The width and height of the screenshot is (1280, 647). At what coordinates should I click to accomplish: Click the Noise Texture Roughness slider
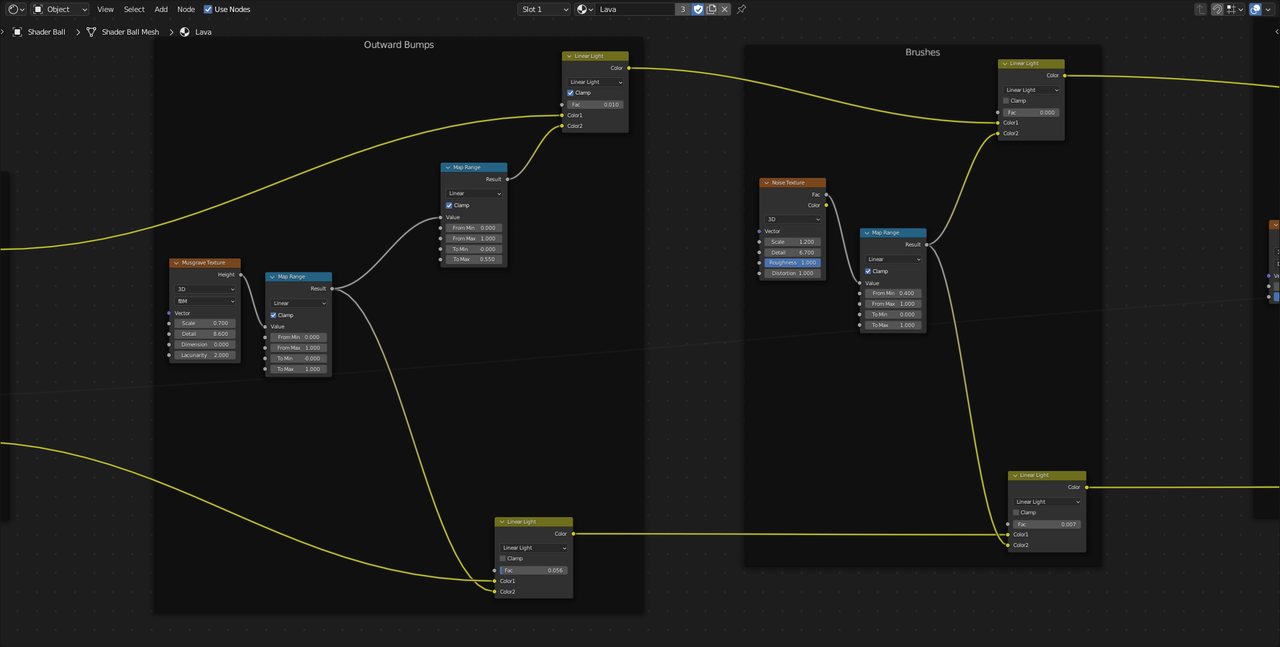click(793, 263)
